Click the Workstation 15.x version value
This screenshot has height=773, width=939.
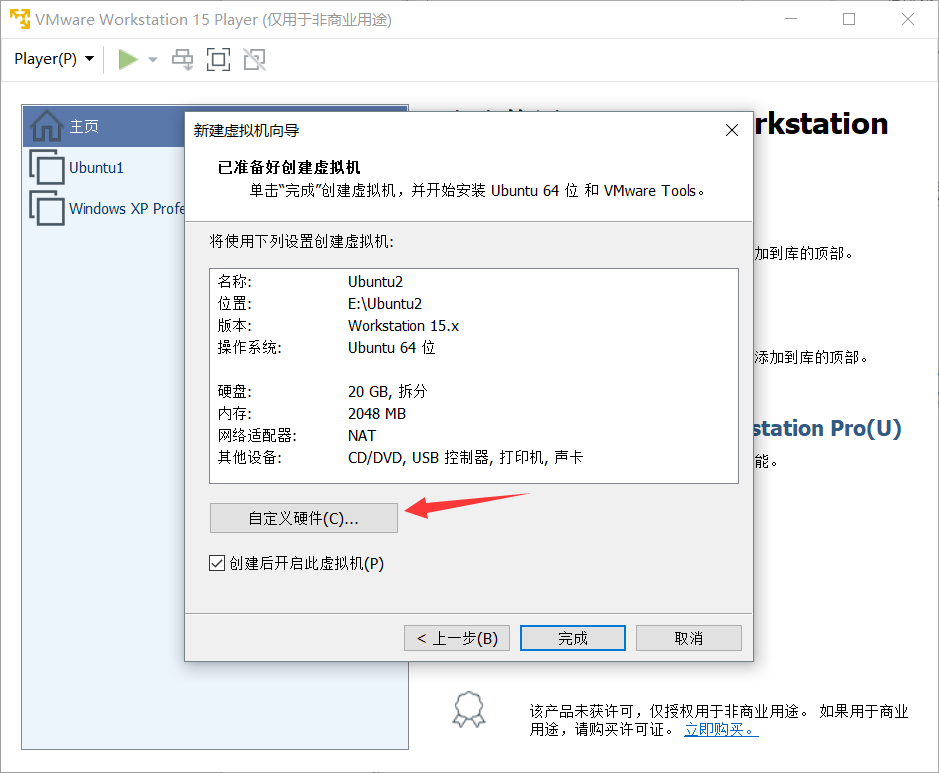coord(404,326)
